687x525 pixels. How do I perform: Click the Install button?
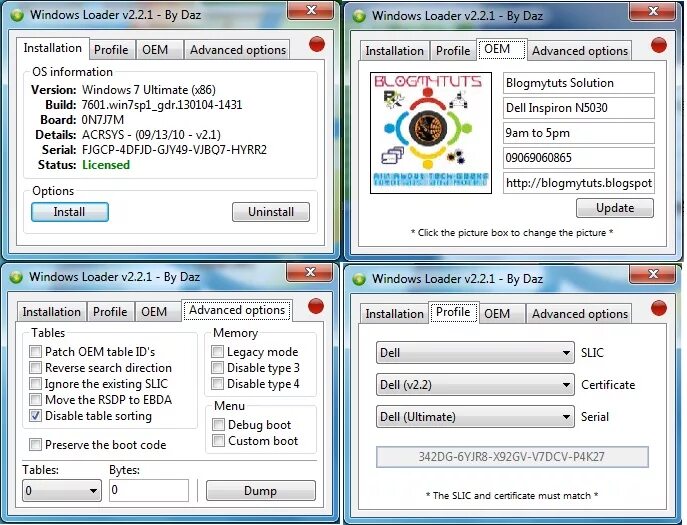pos(70,212)
